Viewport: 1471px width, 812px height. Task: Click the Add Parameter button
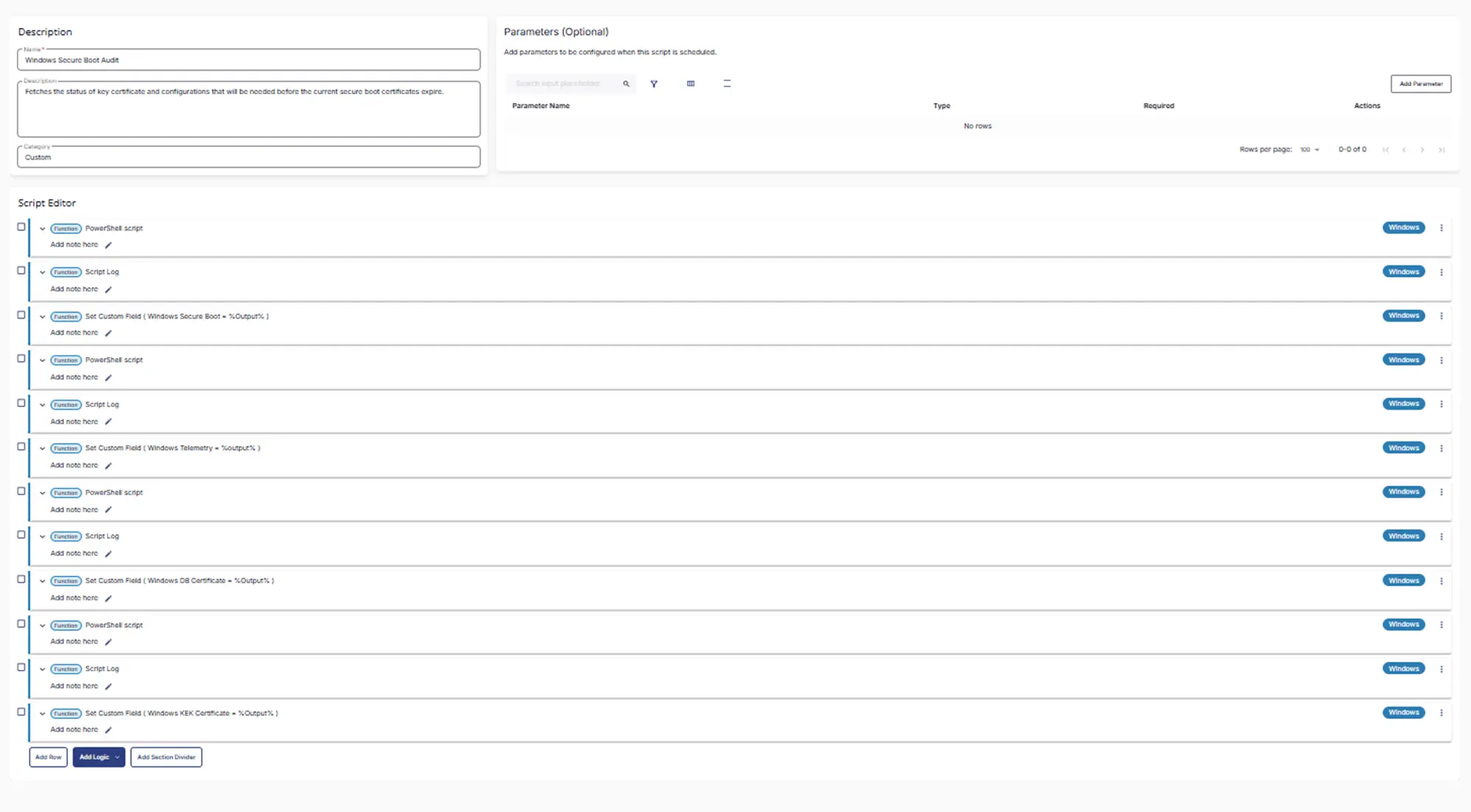(x=1420, y=84)
